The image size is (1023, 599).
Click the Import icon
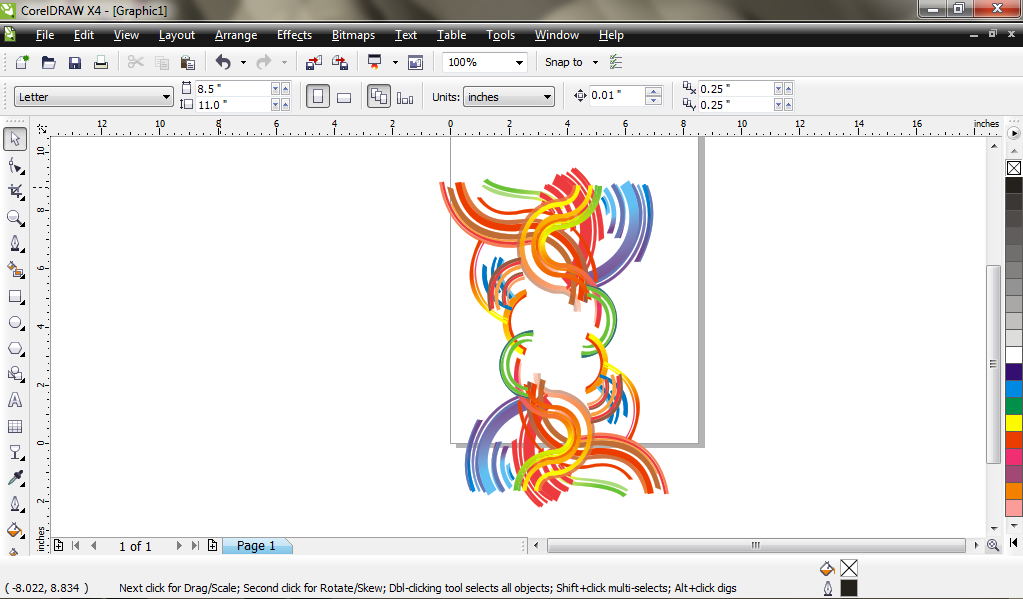coord(314,62)
